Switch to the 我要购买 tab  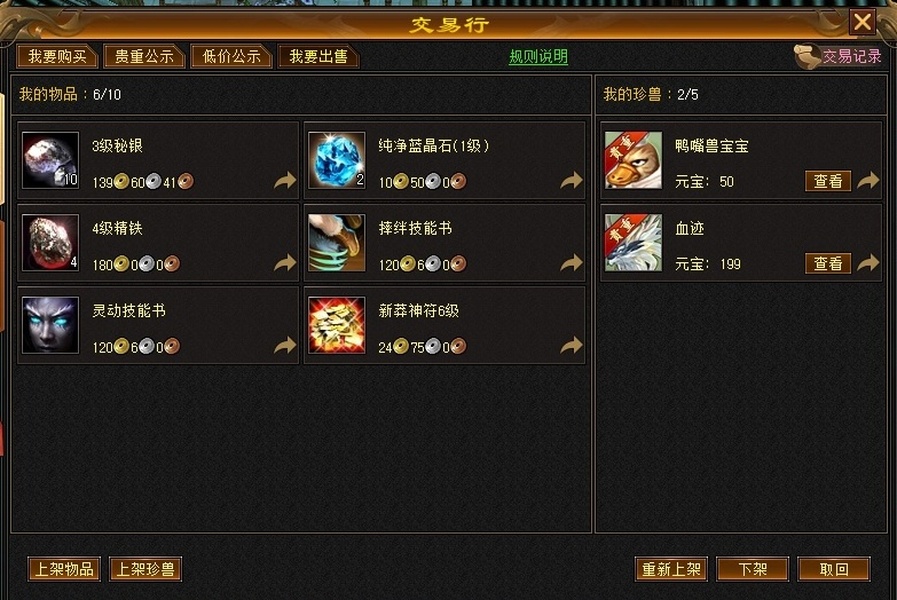tap(57, 57)
